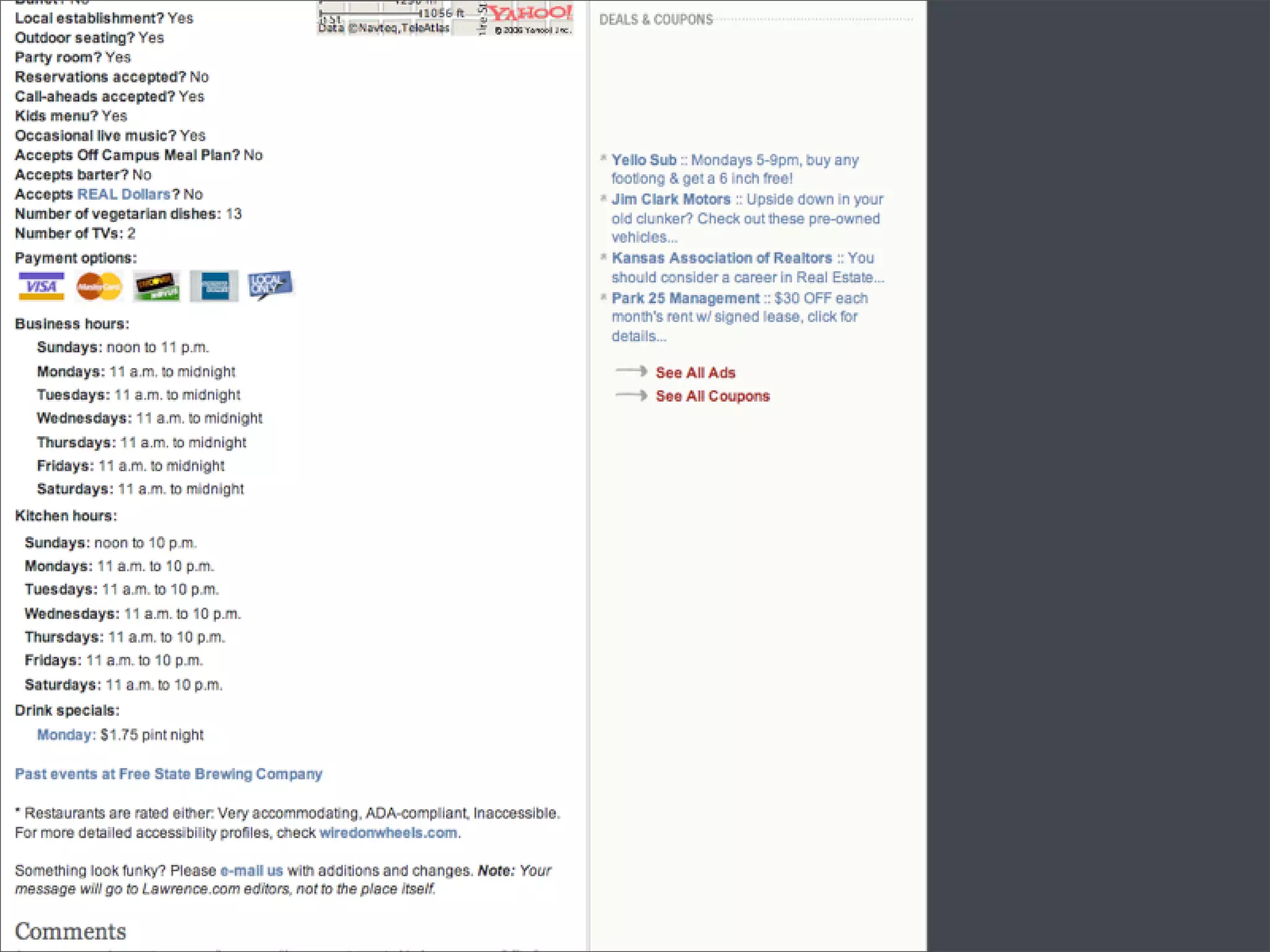Click arrow icon beside See All Ads
Screen dimensions: 1270x952
[631, 371]
